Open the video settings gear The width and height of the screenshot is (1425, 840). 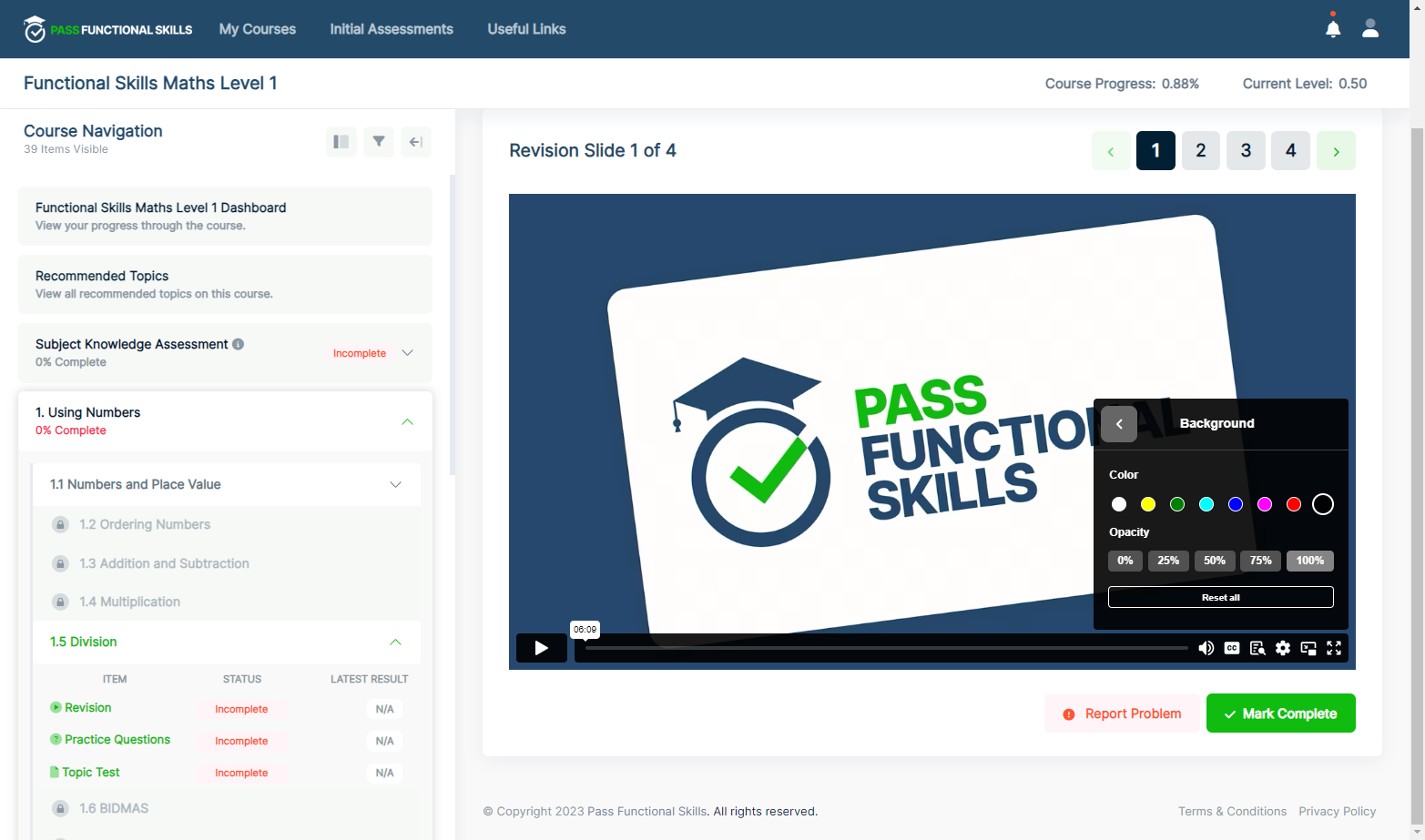click(1283, 648)
